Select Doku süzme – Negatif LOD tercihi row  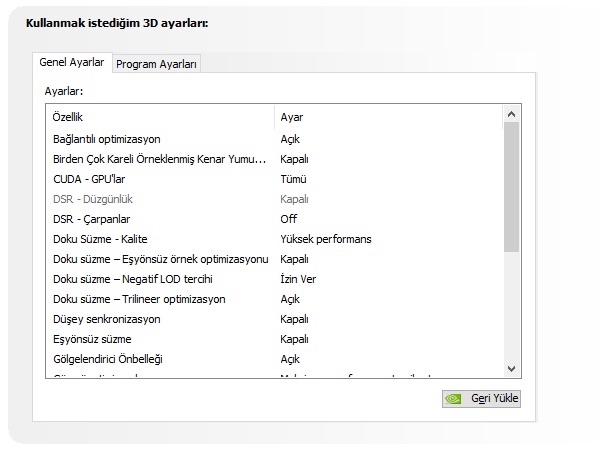[133, 279]
